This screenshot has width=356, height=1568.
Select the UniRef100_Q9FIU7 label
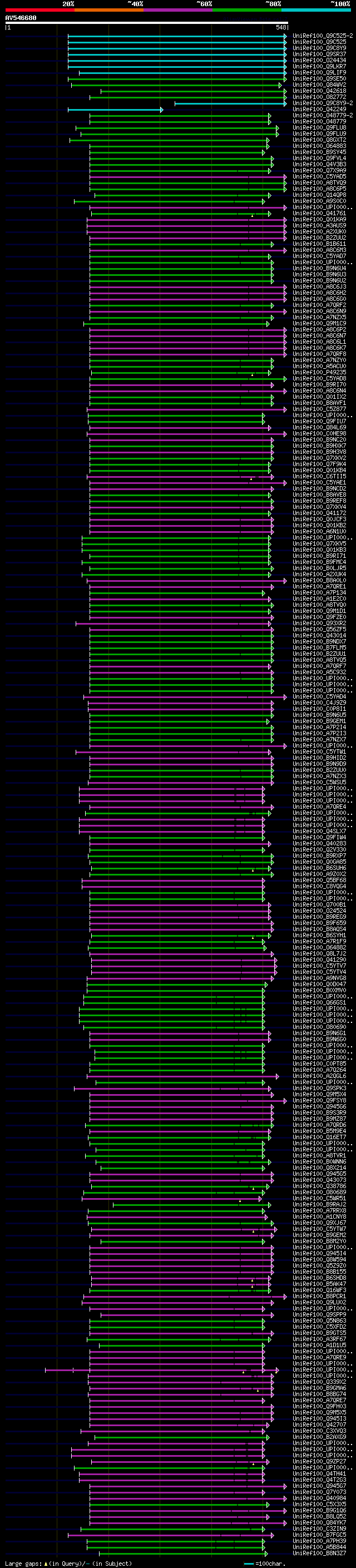[319, 421]
